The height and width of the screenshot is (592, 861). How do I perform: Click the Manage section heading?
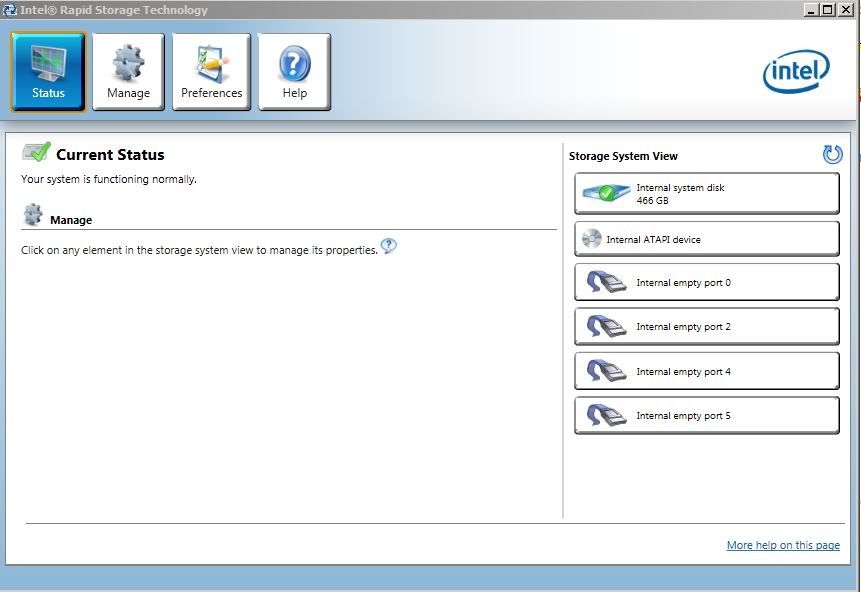tap(71, 220)
